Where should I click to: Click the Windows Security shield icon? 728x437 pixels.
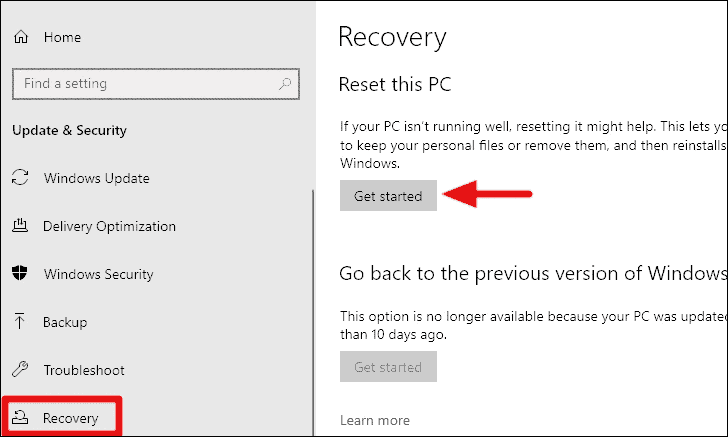point(20,273)
